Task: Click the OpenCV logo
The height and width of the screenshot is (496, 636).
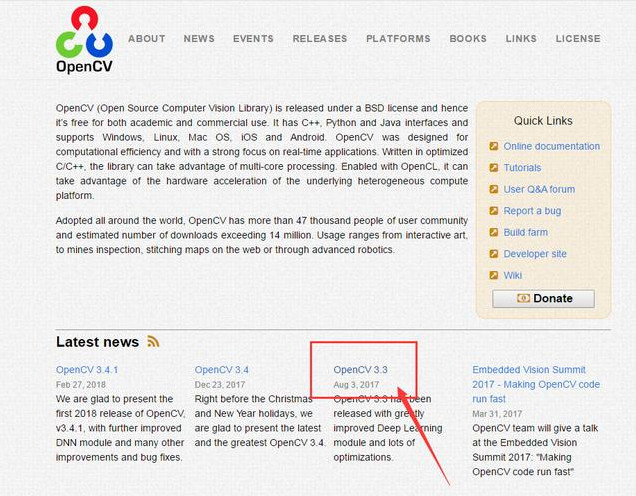Action: click(x=84, y=40)
